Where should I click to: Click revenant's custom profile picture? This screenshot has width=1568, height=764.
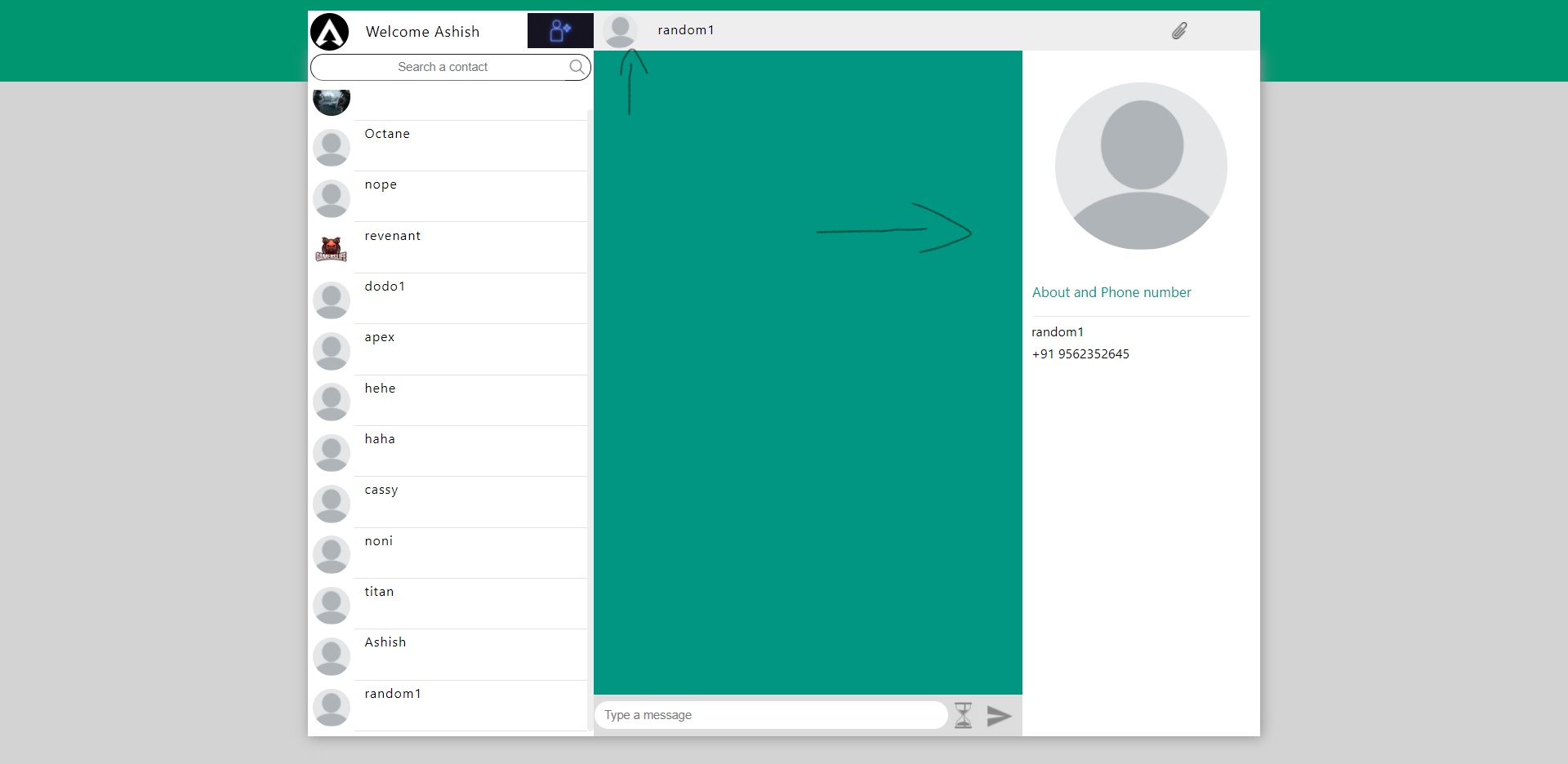coord(331,249)
